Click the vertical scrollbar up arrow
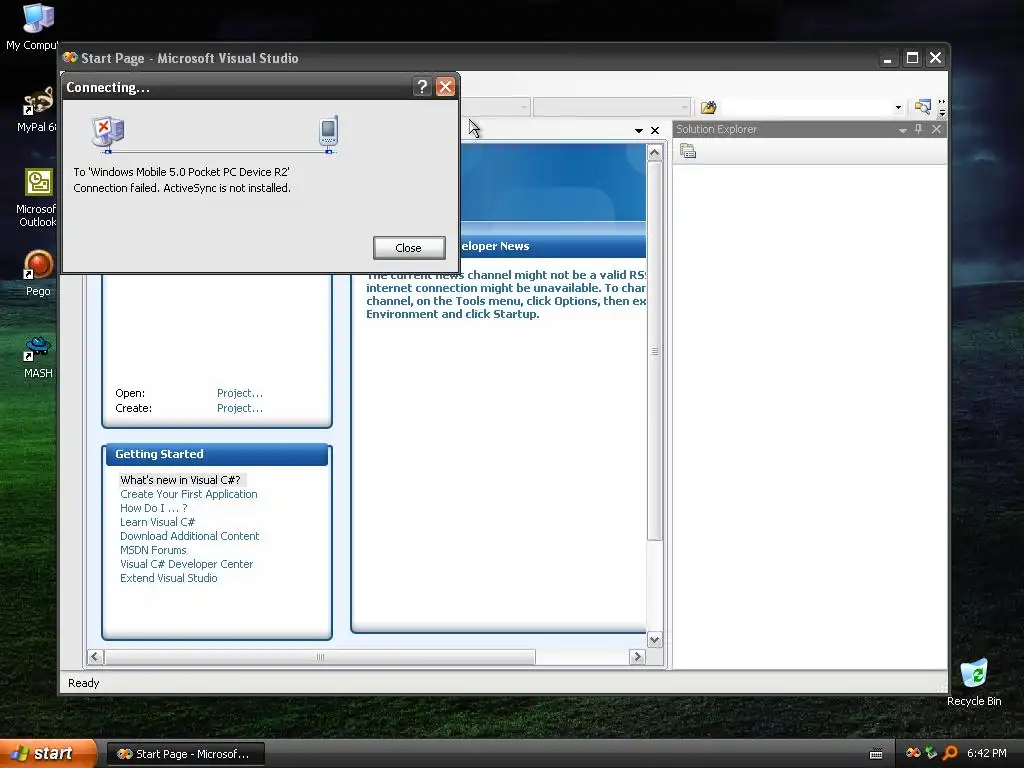 point(655,153)
